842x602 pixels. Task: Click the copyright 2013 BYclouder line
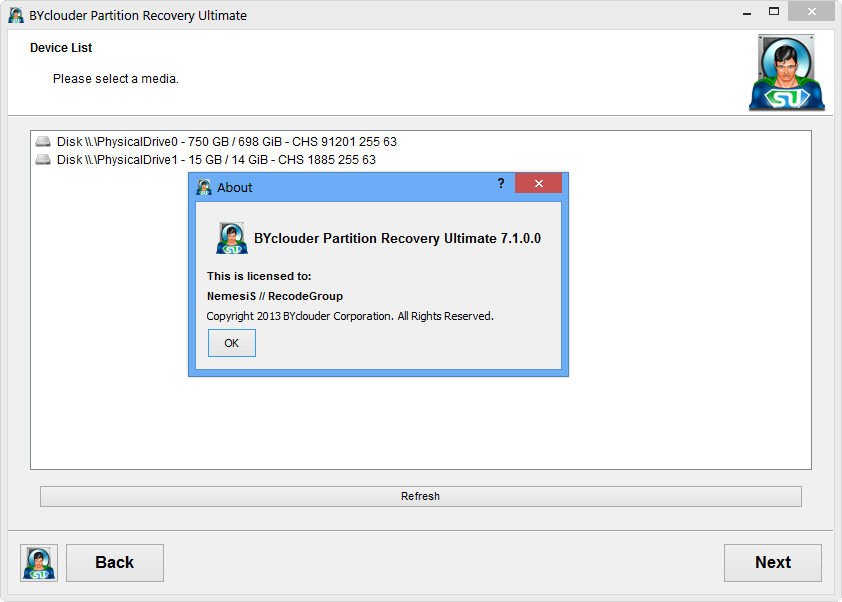tap(350, 316)
